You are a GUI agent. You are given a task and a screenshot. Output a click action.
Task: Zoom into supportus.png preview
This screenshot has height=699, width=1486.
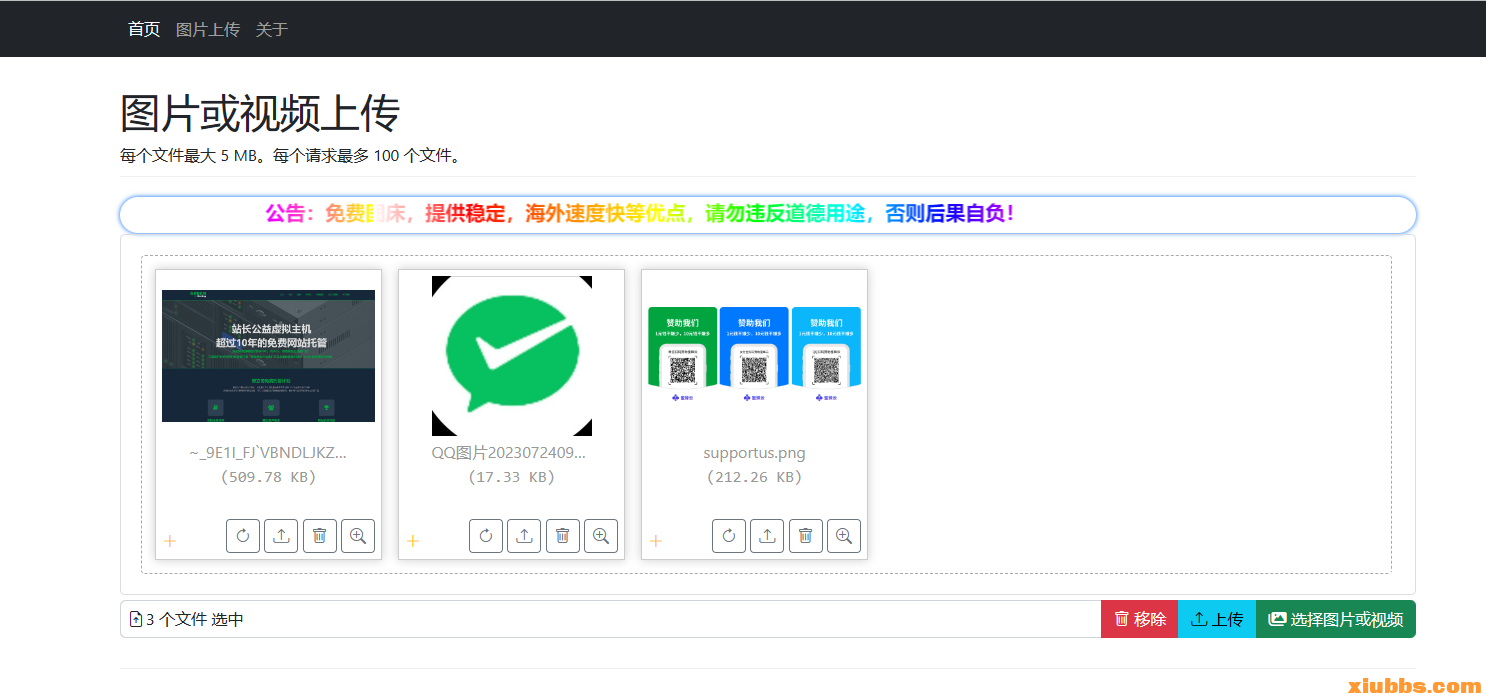pyautogui.click(x=844, y=536)
